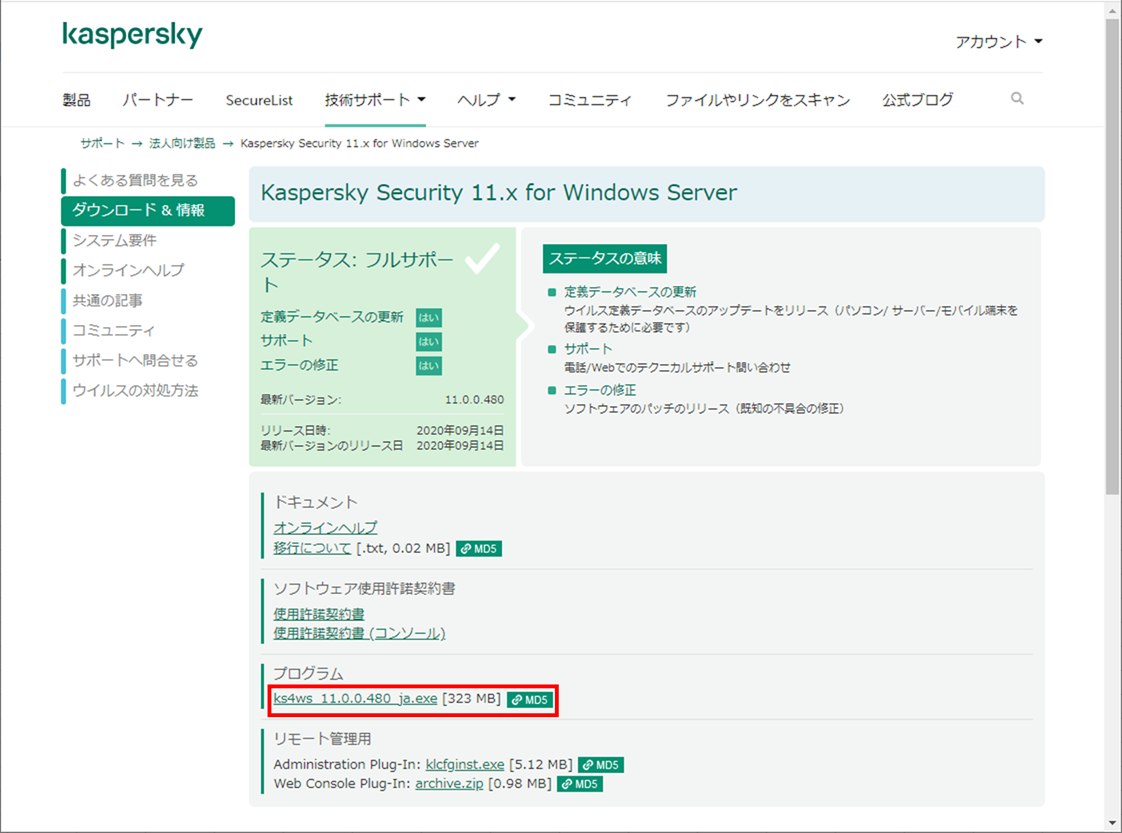Click the プログラム section heading

point(308,673)
